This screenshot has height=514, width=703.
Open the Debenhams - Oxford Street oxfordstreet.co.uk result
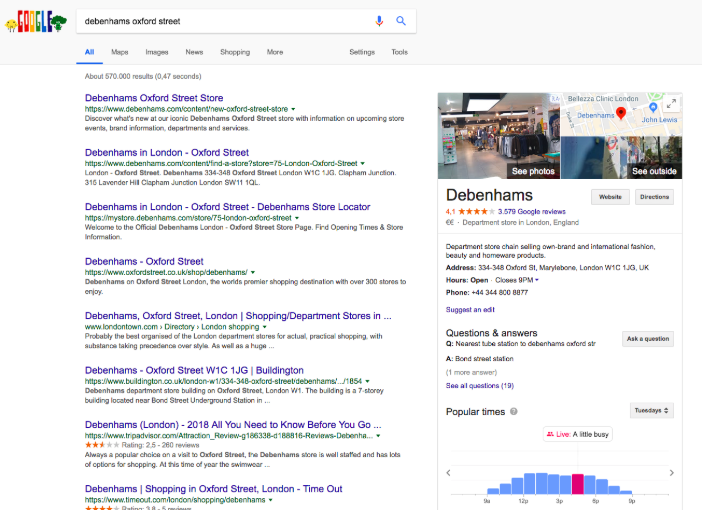[144, 261]
